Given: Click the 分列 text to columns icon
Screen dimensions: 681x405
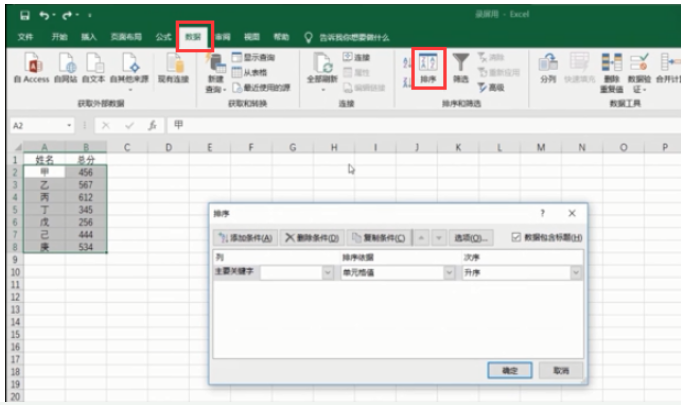Looking at the screenshot, I should (x=548, y=68).
